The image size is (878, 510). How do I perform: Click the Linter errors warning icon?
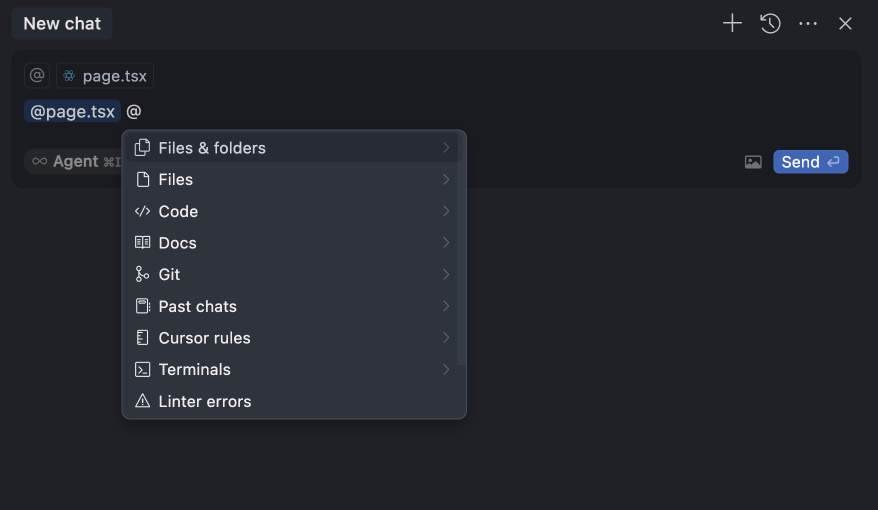(142, 401)
